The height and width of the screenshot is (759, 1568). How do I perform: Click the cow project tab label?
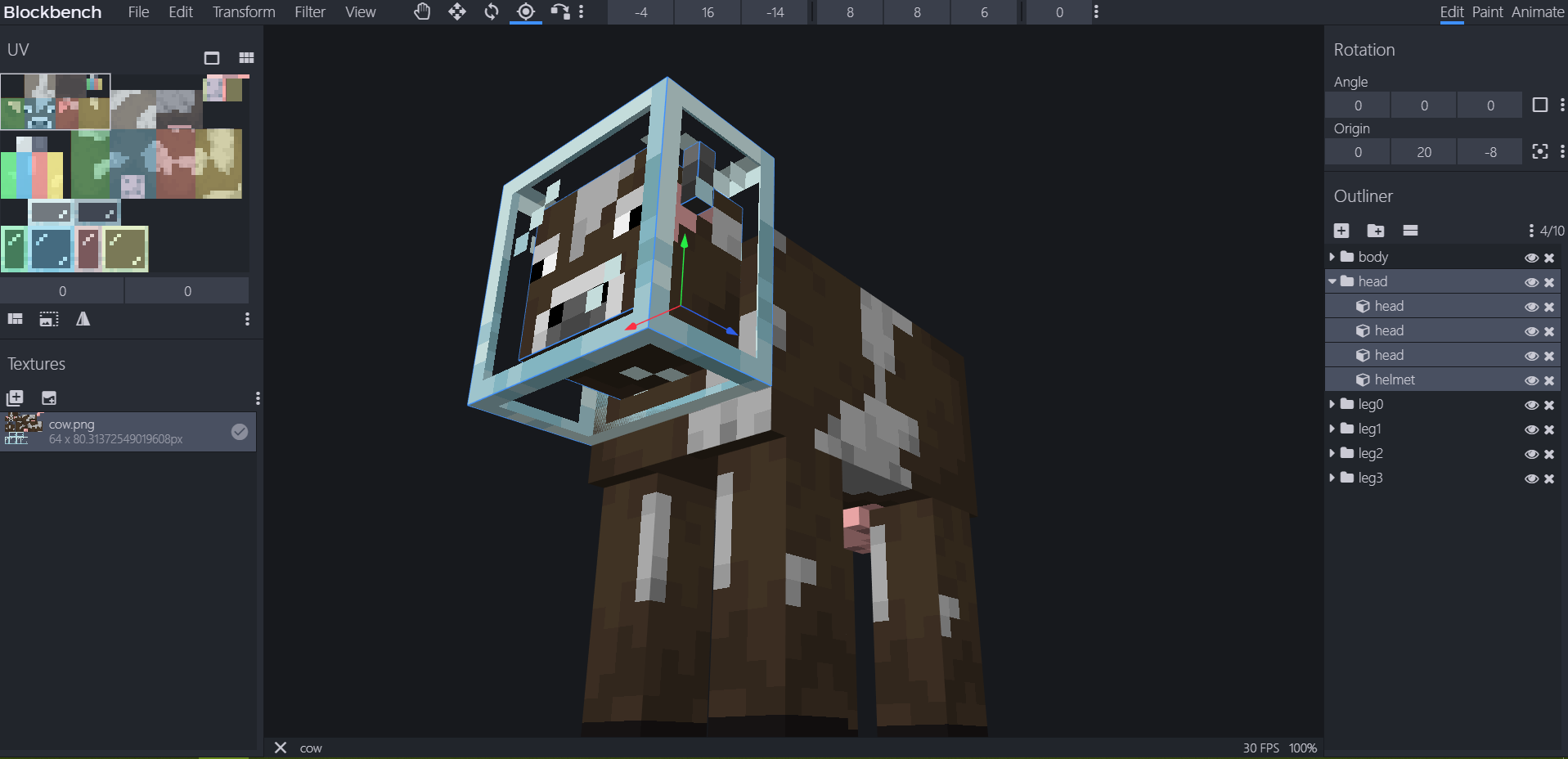[x=311, y=748]
